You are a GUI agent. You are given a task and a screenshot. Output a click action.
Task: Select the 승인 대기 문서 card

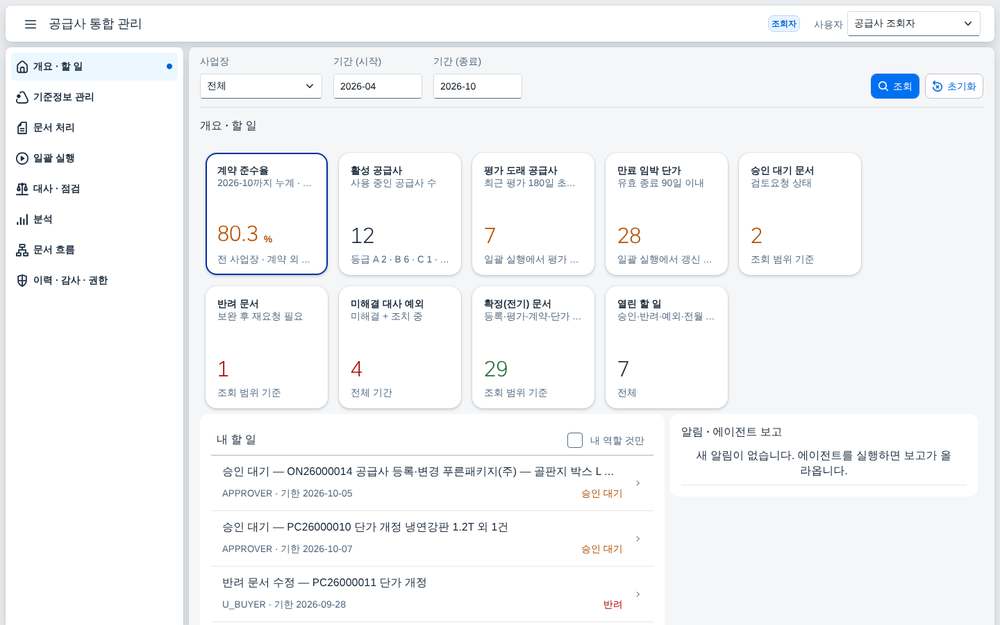coord(800,214)
